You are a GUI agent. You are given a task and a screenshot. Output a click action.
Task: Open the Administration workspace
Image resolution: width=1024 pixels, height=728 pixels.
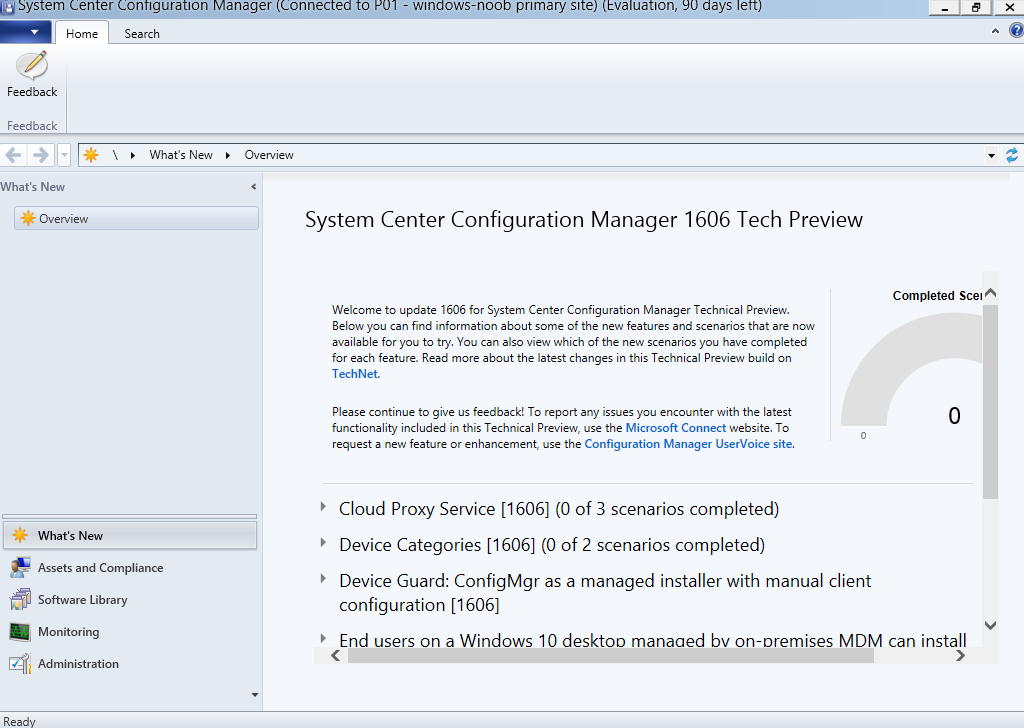pos(130,663)
